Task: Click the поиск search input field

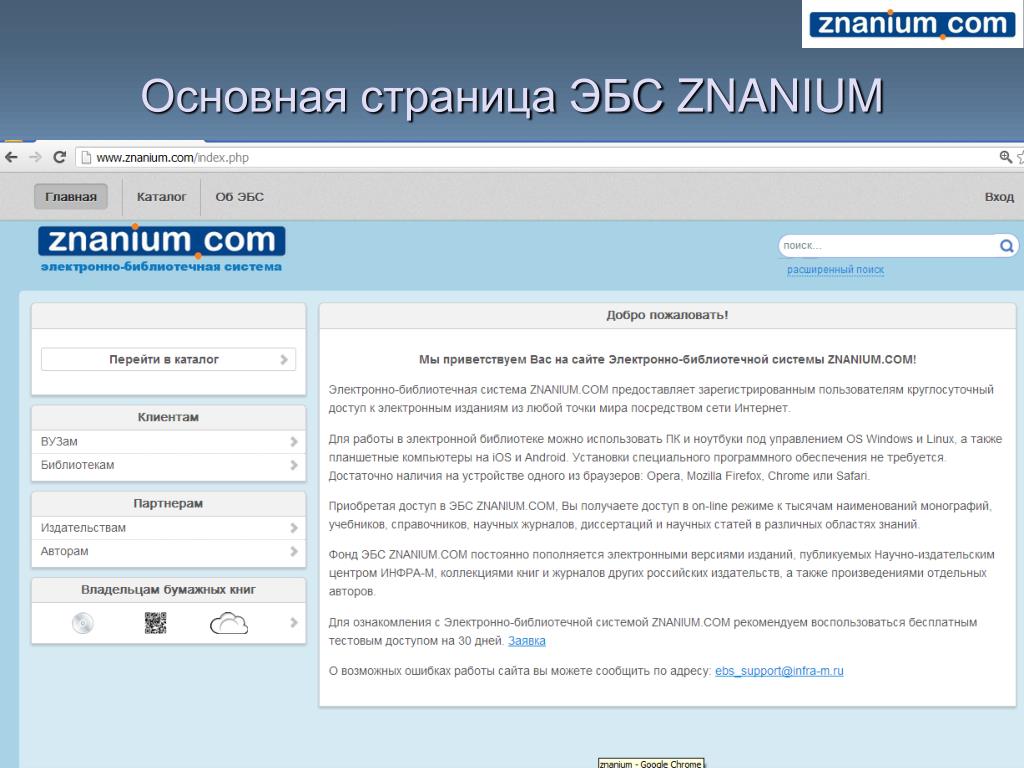Action: point(888,246)
